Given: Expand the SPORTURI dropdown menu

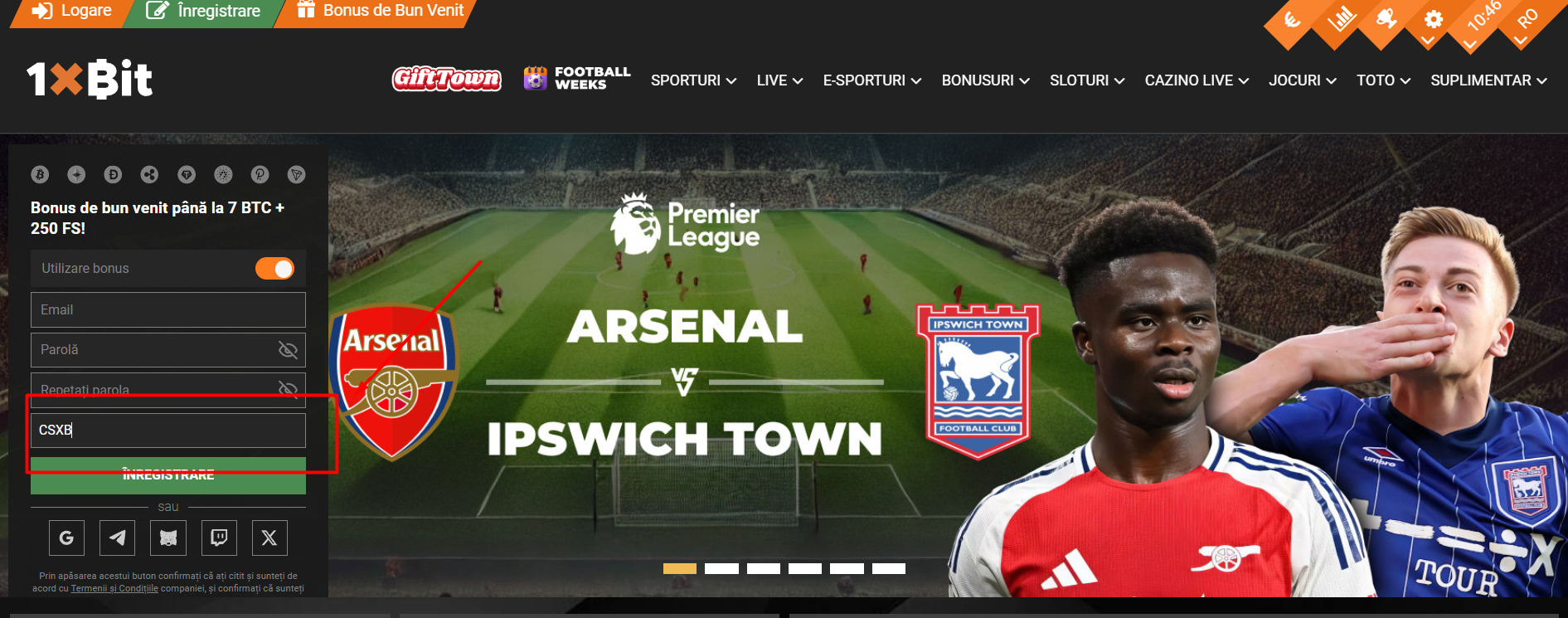Looking at the screenshot, I should (693, 80).
